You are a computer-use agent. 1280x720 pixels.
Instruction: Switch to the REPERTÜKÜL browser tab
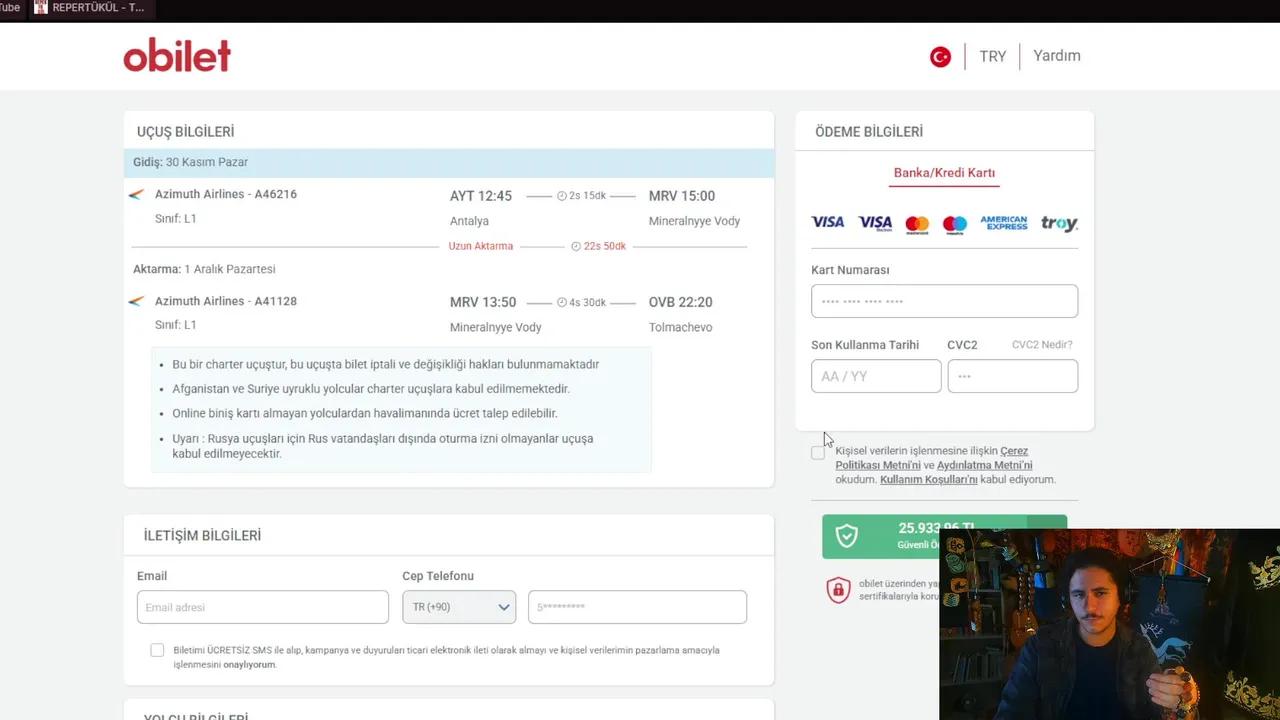point(90,8)
